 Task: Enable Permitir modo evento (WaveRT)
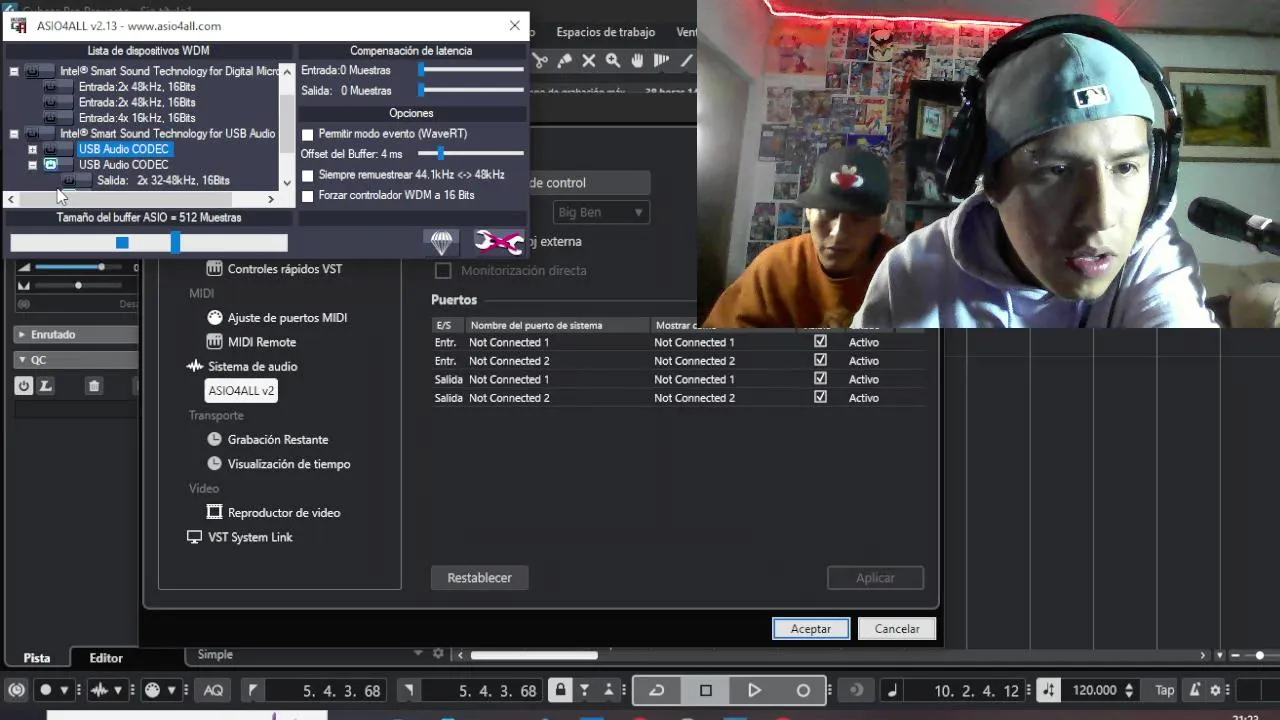(x=308, y=134)
